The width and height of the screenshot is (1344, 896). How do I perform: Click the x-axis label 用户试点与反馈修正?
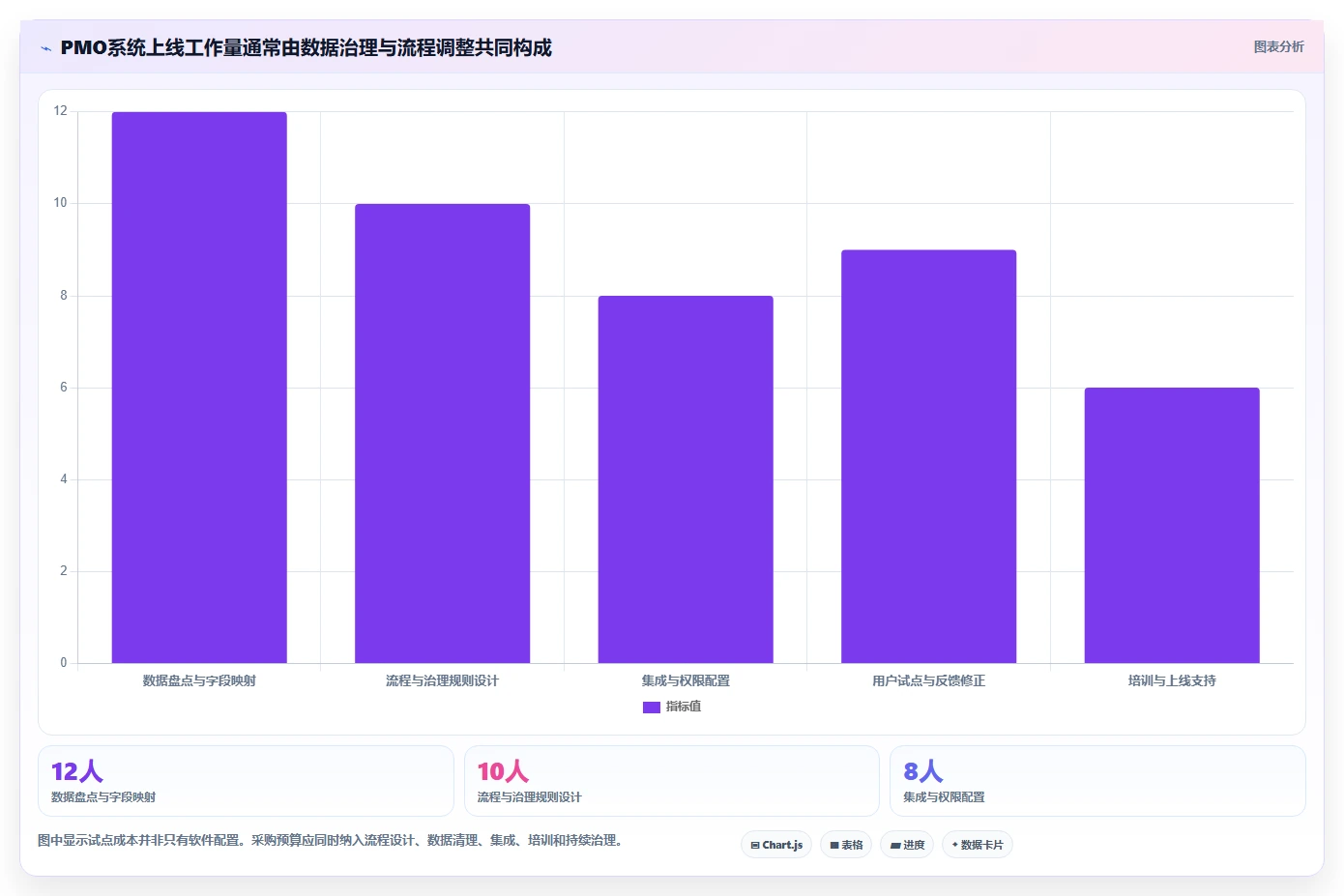click(928, 680)
